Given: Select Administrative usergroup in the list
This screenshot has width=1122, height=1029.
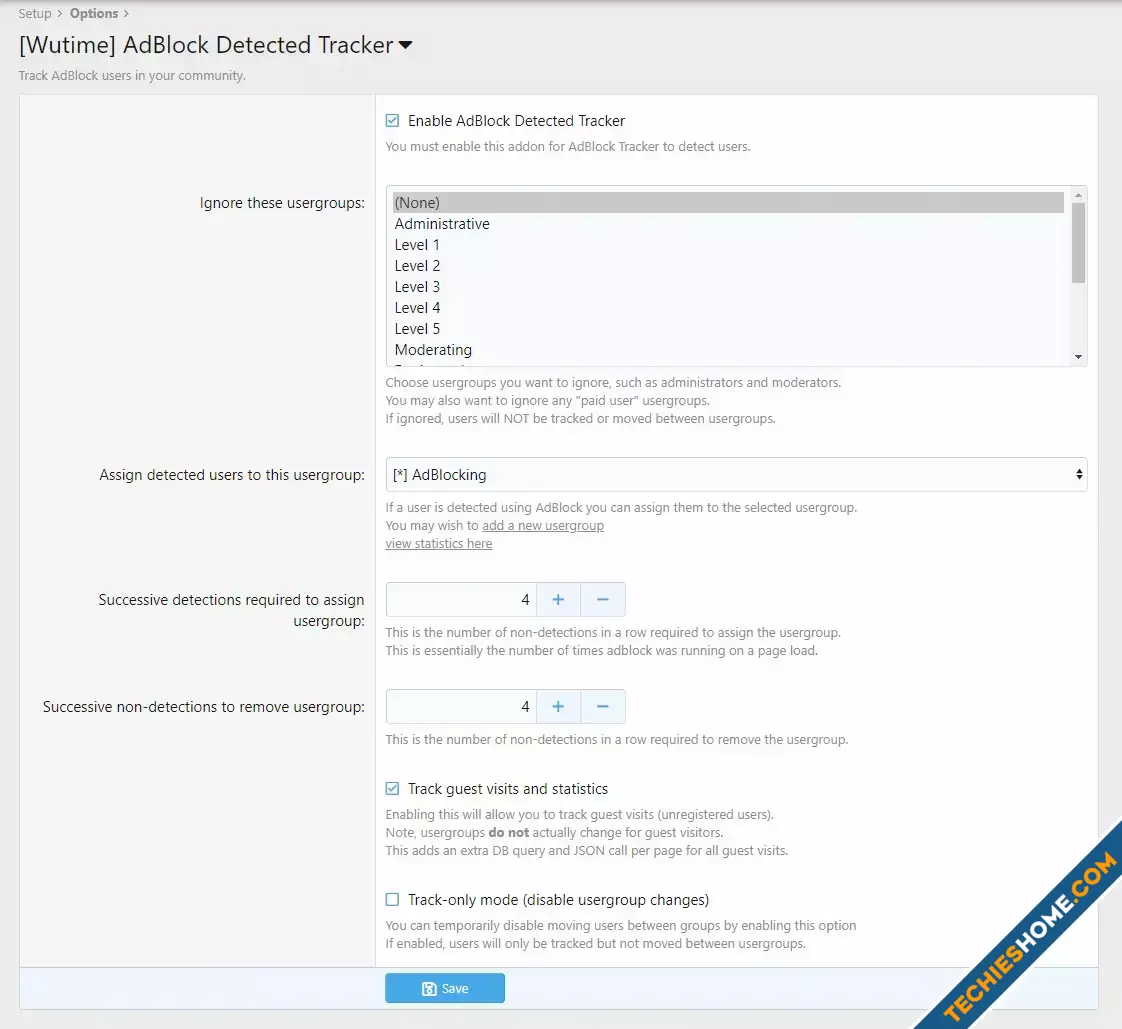Looking at the screenshot, I should coord(728,224).
